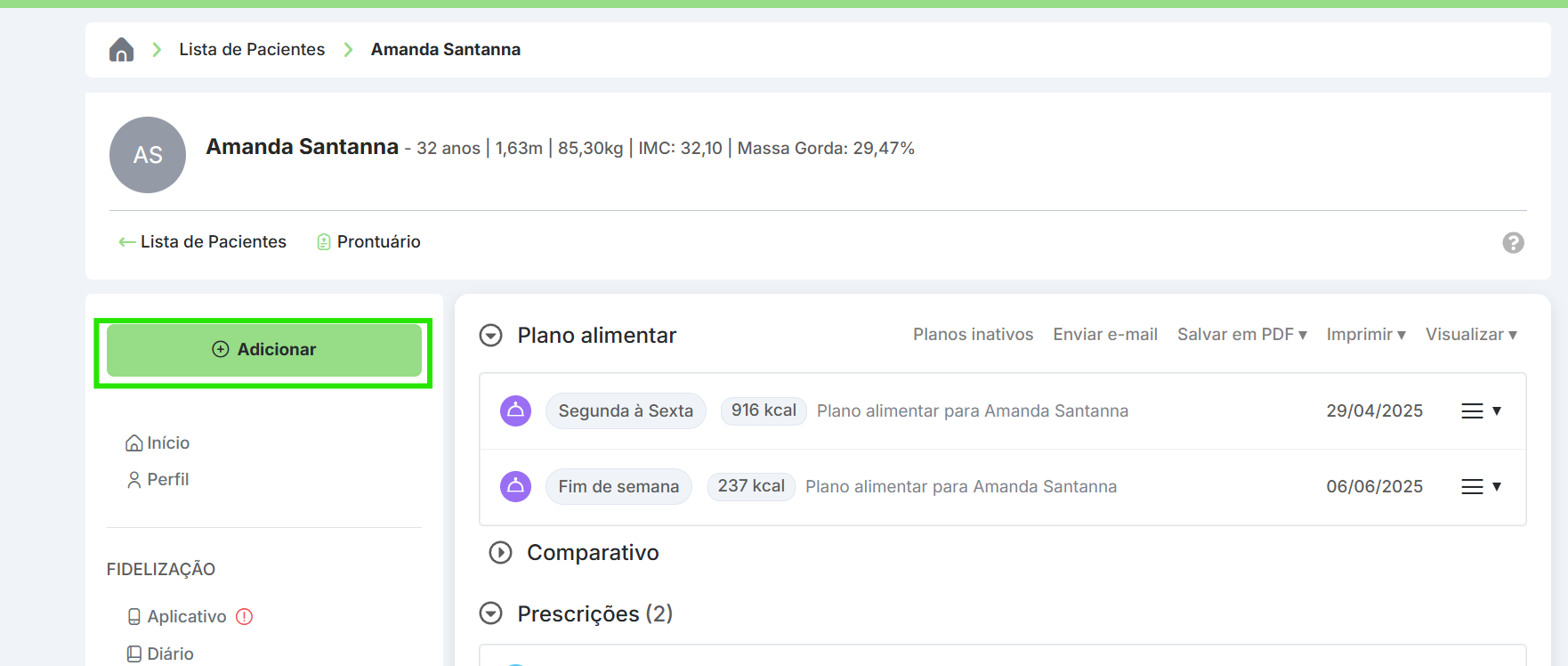Open options menu for Segunda à Sexta plan
The height and width of the screenshot is (666, 1568).
click(x=1481, y=410)
